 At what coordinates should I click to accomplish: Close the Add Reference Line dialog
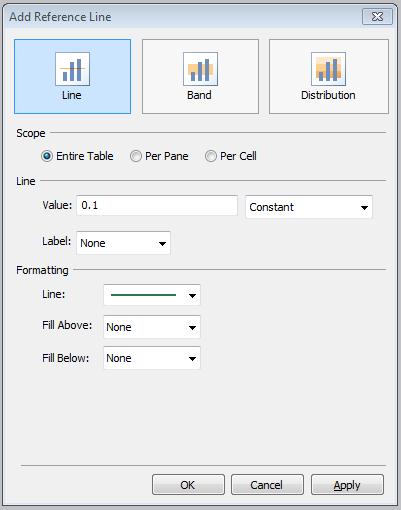coord(377,17)
